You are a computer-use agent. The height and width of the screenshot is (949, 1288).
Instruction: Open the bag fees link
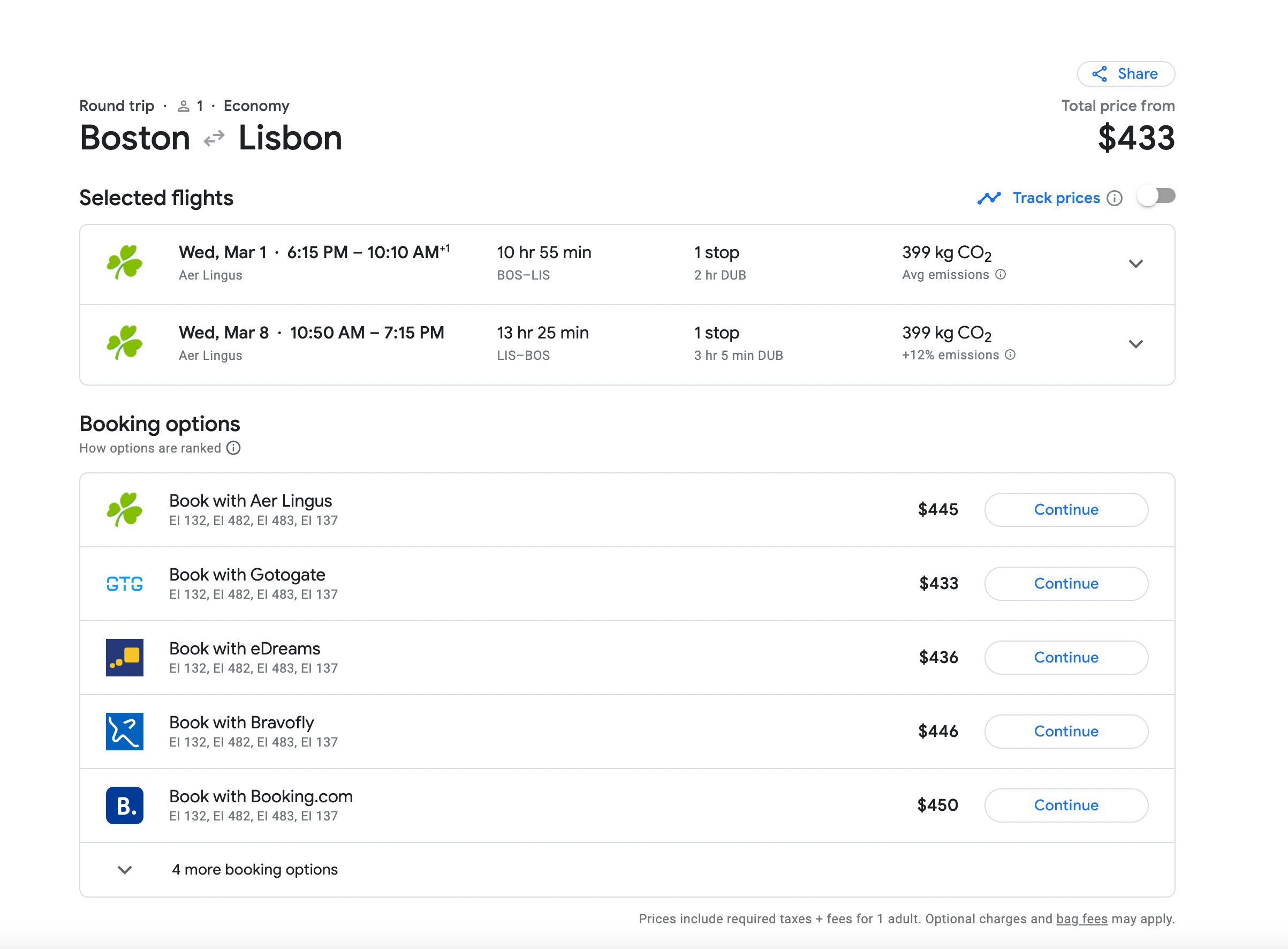pyautogui.click(x=1081, y=918)
